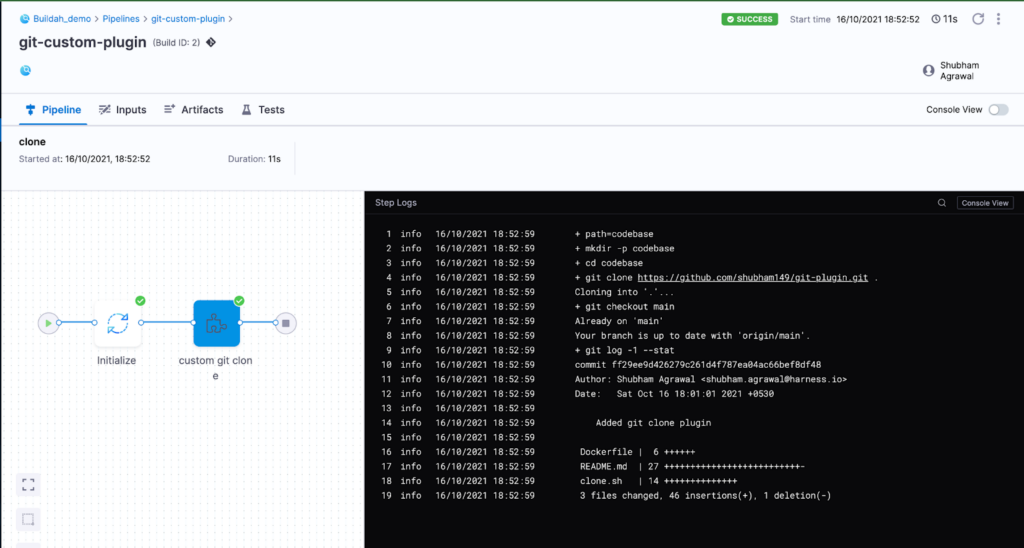
Task: Open the three-dot more options menu
Action: click(x=999, y=19)
